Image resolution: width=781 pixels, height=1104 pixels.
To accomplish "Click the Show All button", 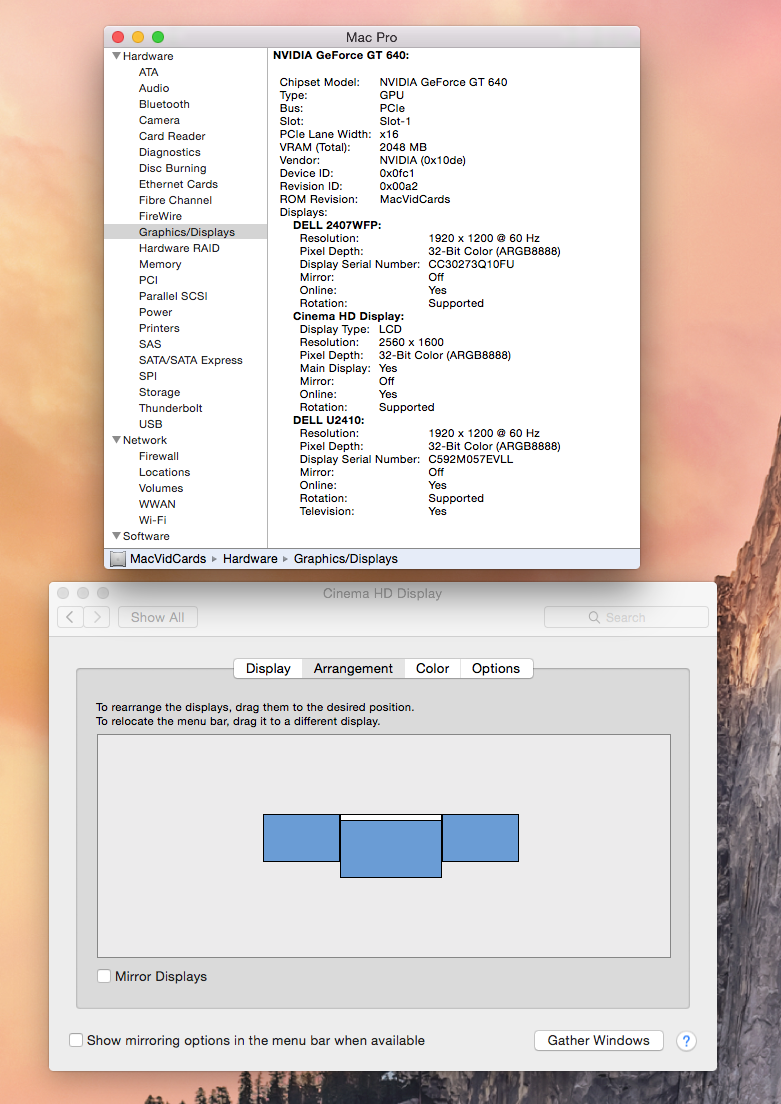I will pos(158,617).
